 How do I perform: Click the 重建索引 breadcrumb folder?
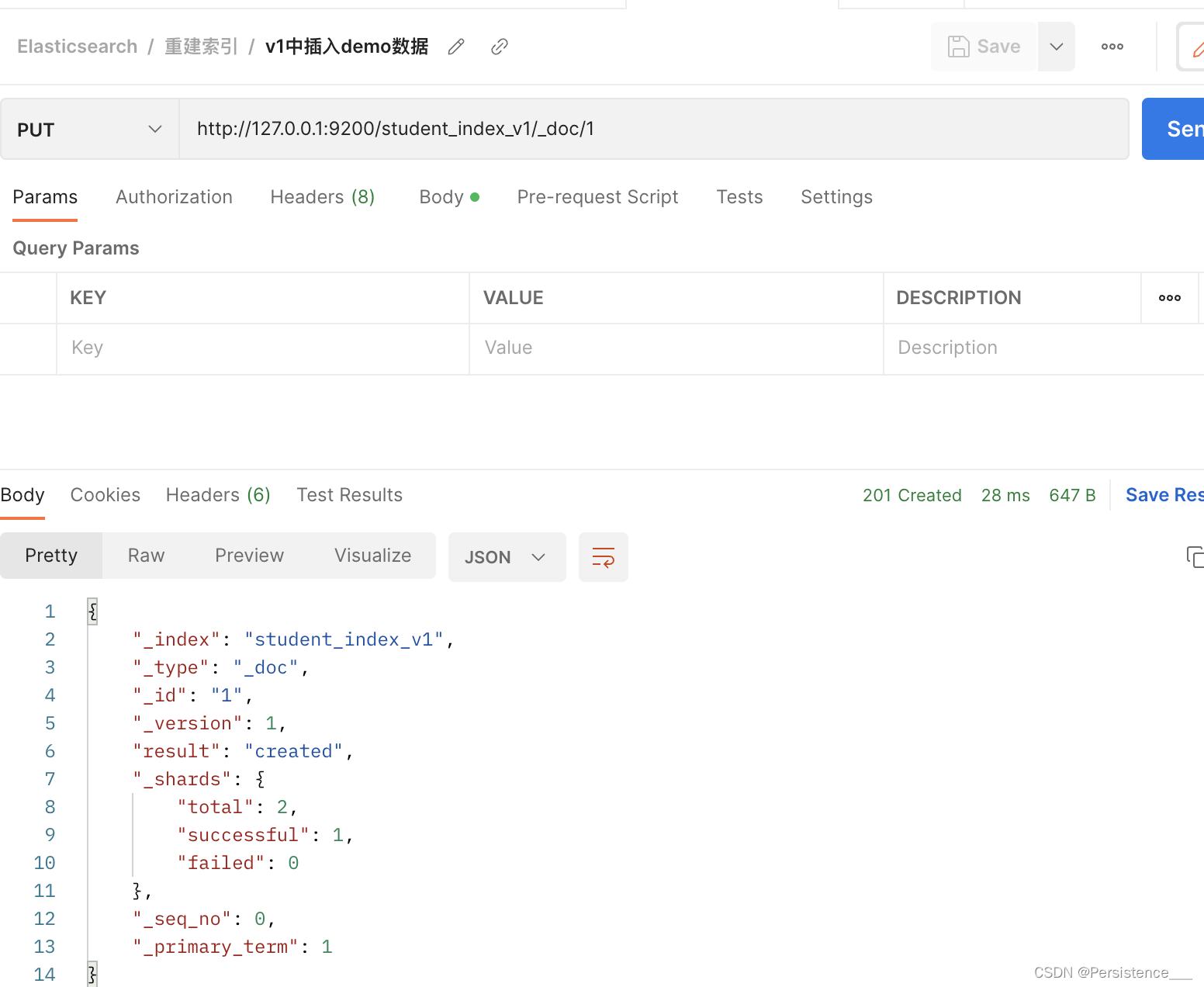click(x=201, y=47)
